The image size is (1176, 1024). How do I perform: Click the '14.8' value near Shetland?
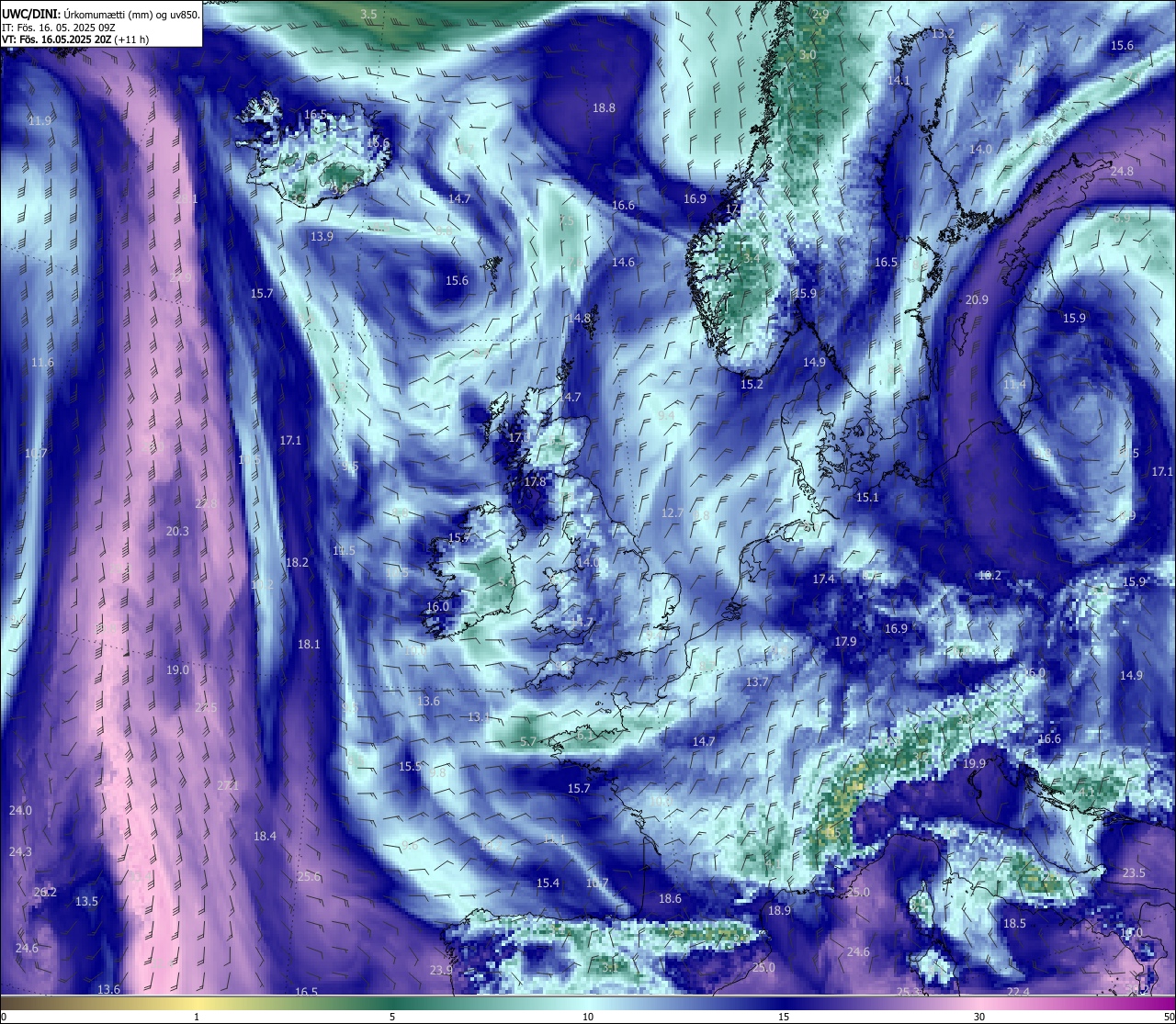[x=579, y=318]
